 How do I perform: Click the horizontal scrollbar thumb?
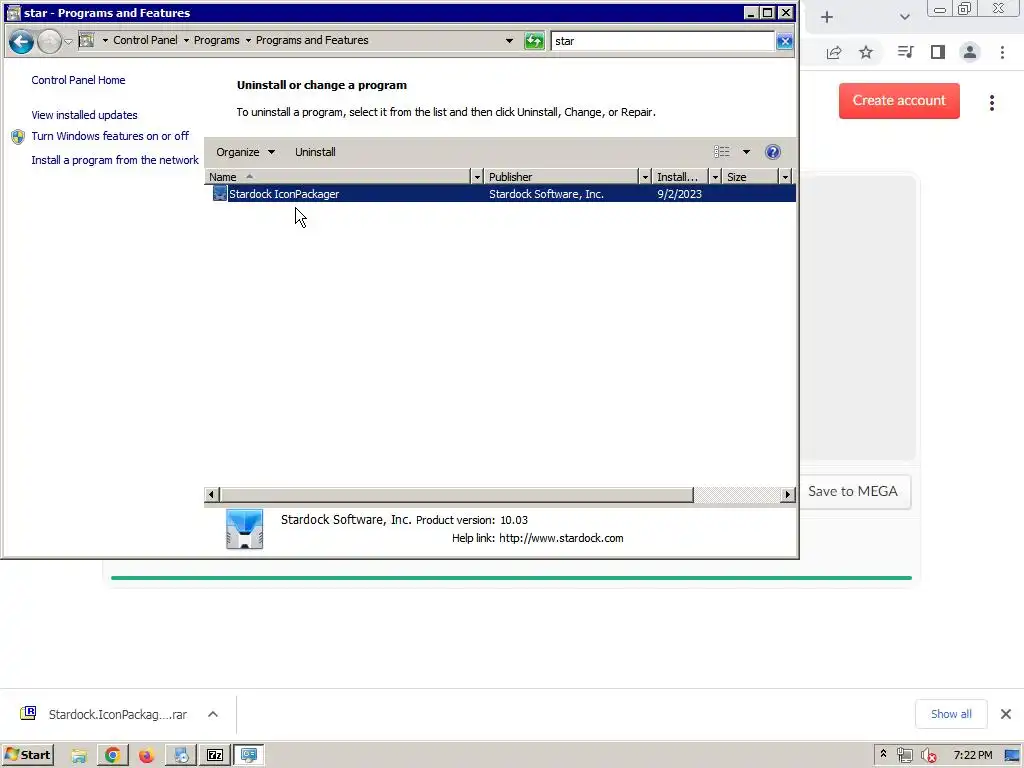[x=456, y=494]
